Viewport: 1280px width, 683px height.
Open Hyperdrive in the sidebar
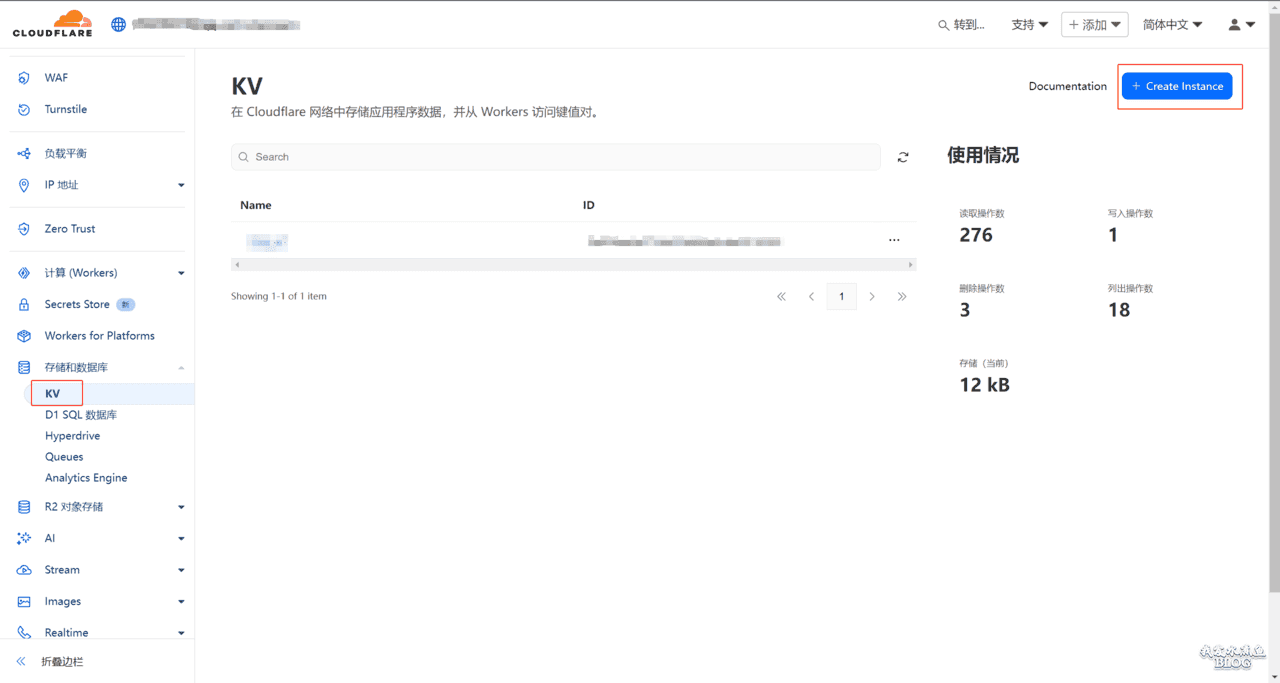[72, 436]
